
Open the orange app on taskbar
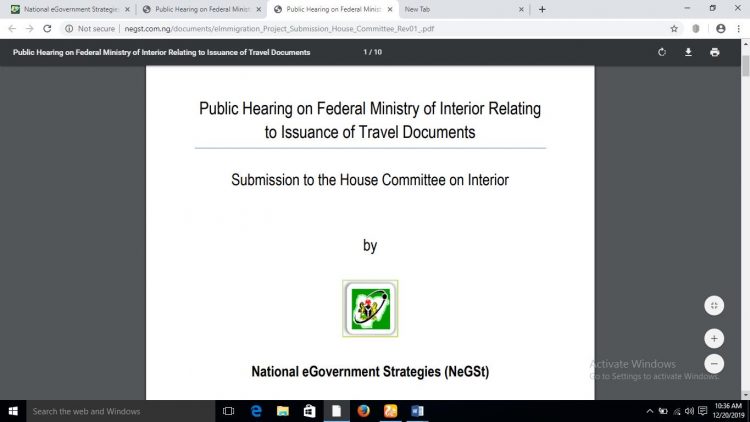(x=390, y=411)
